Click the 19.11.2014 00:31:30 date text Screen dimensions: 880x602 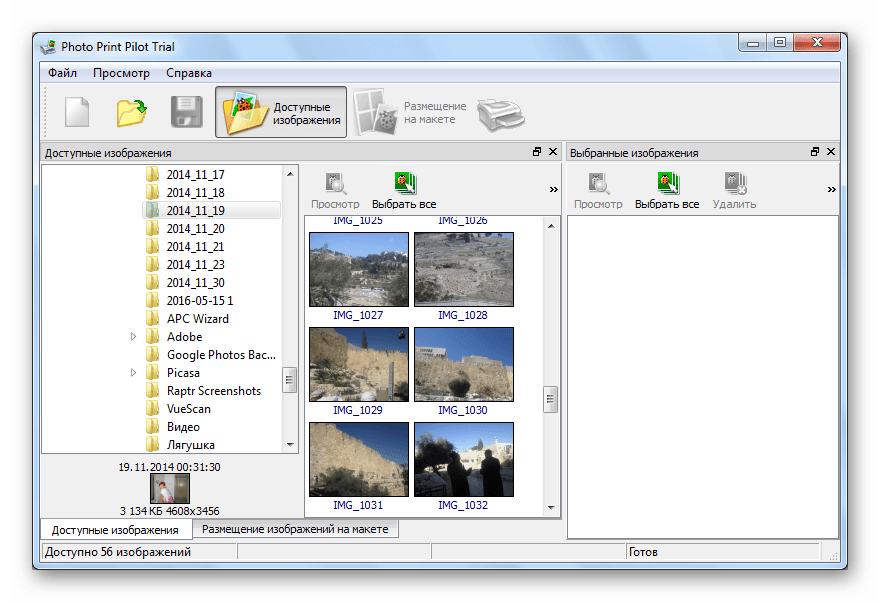(169, 467)
